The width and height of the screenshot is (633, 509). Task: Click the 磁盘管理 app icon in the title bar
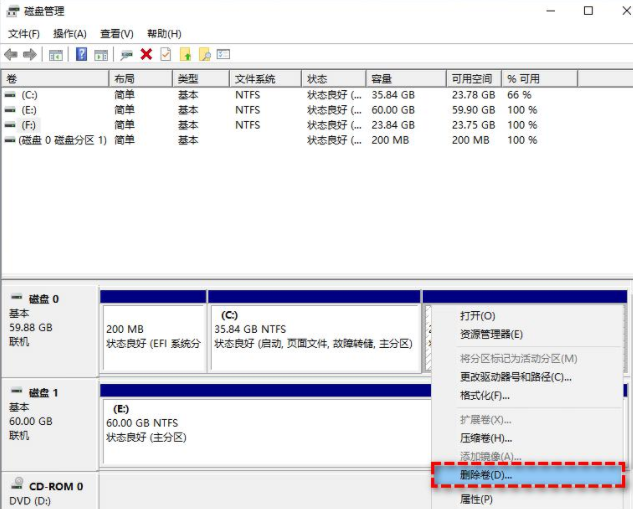12,11
